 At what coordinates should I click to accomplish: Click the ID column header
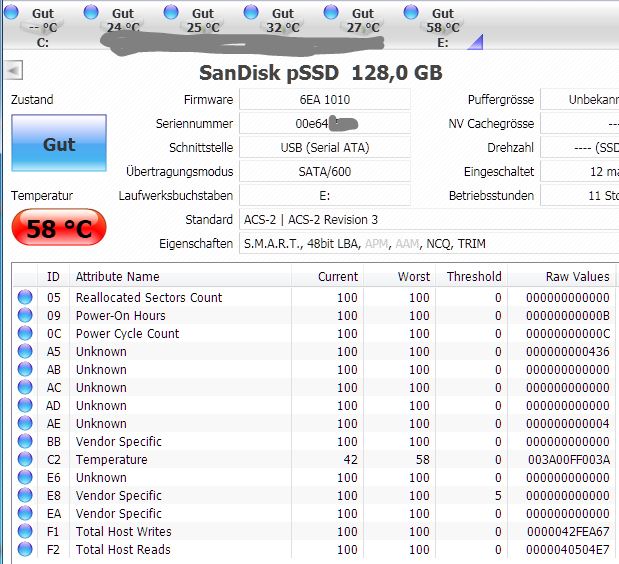pos(53,276)
